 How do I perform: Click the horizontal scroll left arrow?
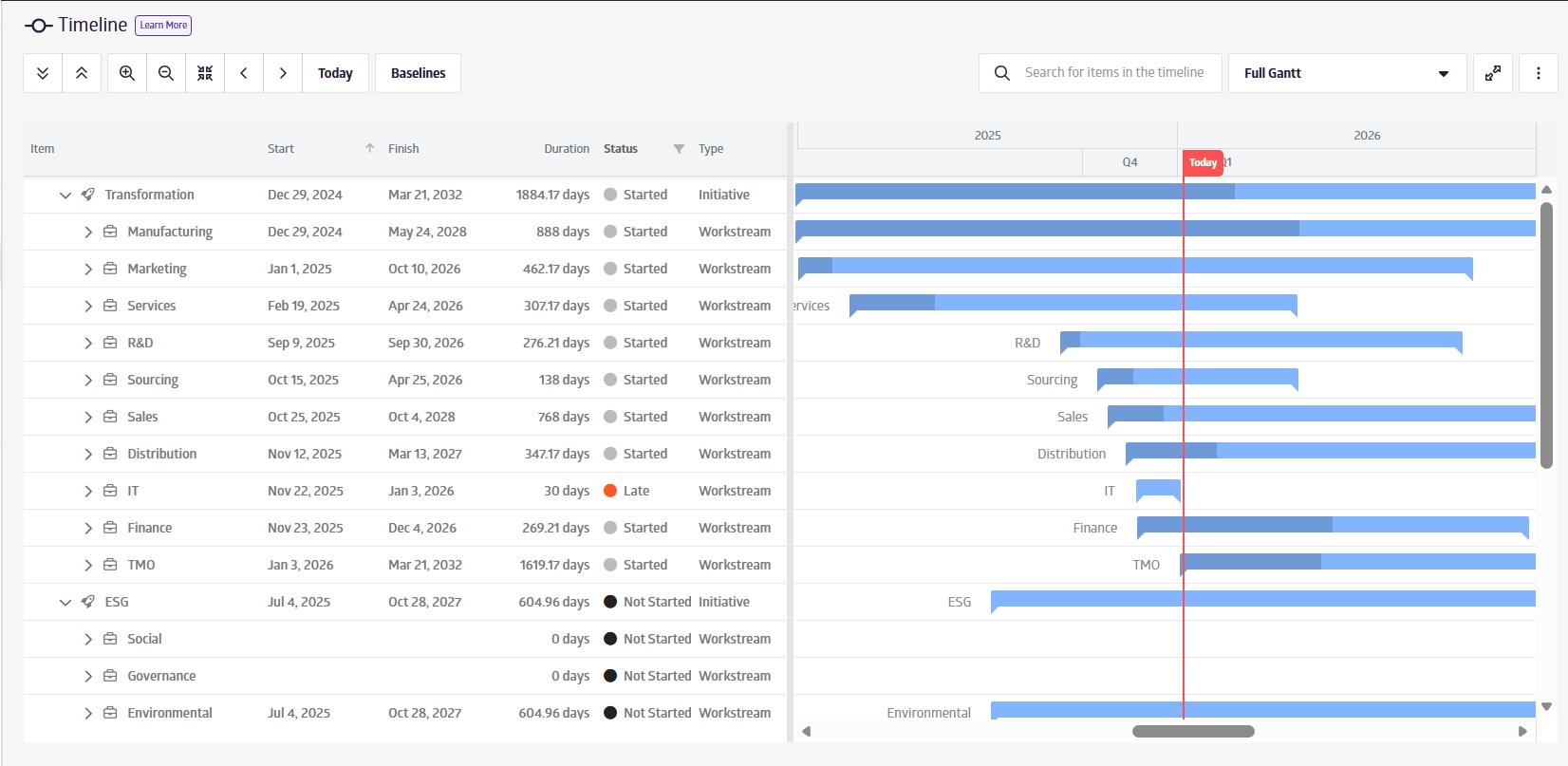(x=807, y=731)
